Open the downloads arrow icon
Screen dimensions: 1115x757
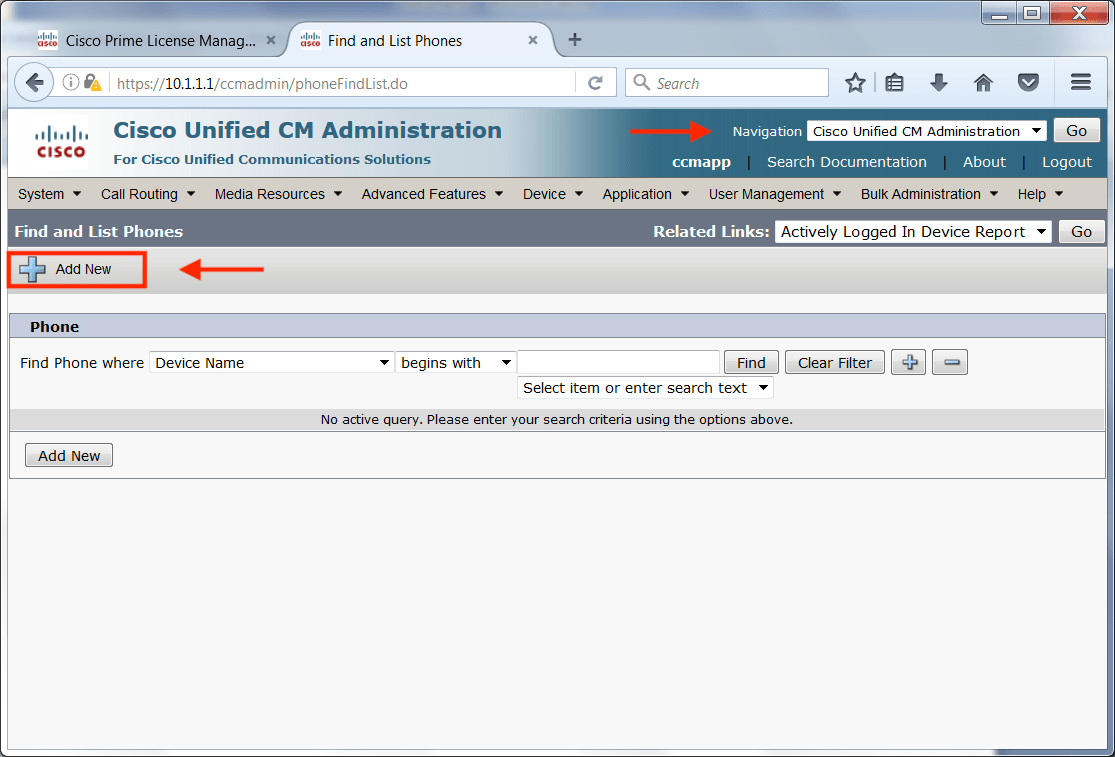pyautogui.click(x=939, y=82)
